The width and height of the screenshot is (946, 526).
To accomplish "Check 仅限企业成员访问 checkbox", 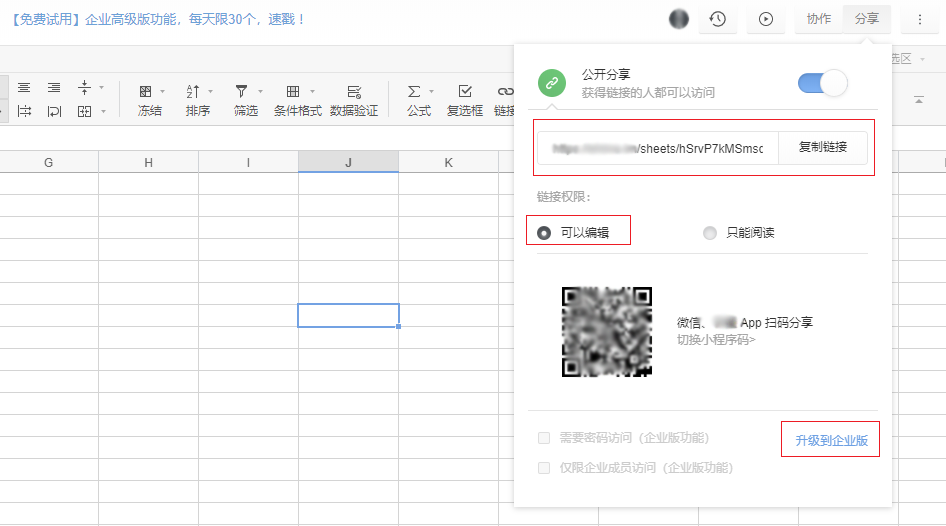I will pyautogui.click(x=544, y=468).
